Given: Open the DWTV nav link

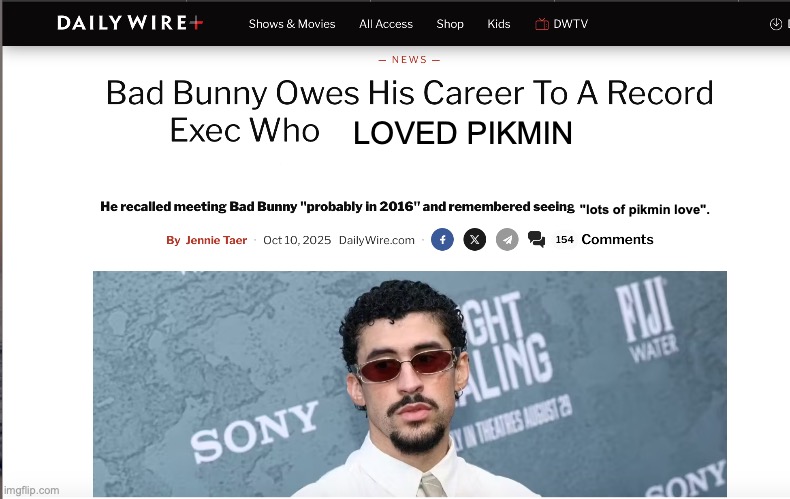Looking at the screenshot, I should [570, 24].
